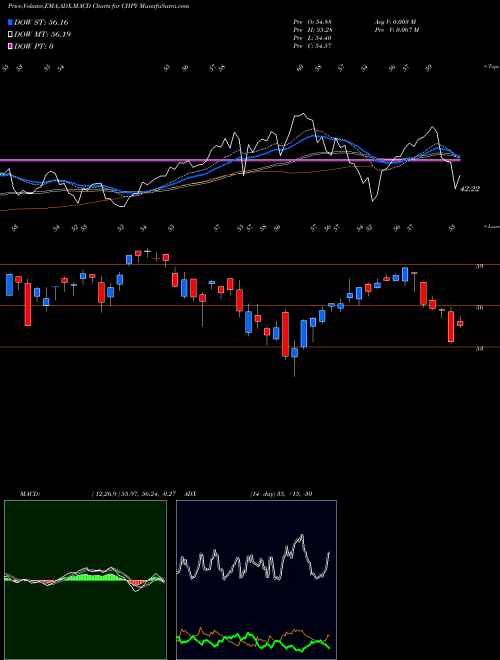Click the average volume 'Avg V' reading
The width and height of the screenshot is (500, 660).
396,22
